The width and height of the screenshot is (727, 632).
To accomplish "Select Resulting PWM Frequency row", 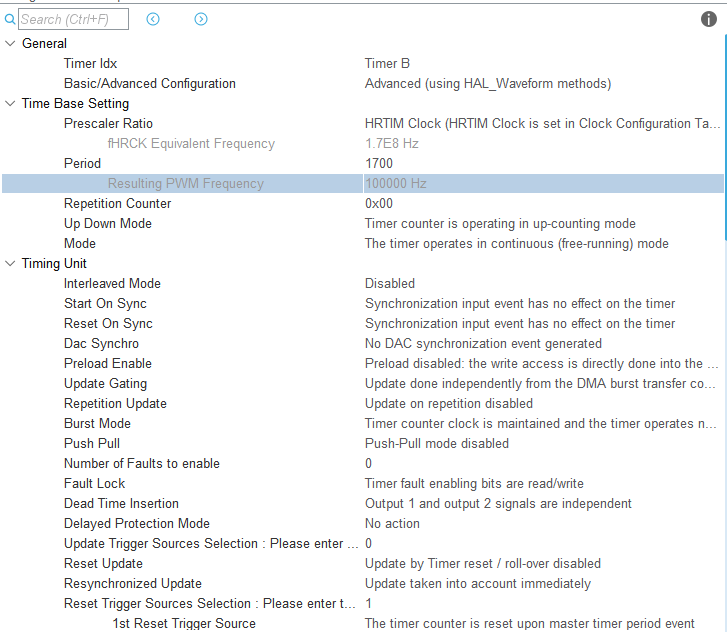I will point(363,183).
